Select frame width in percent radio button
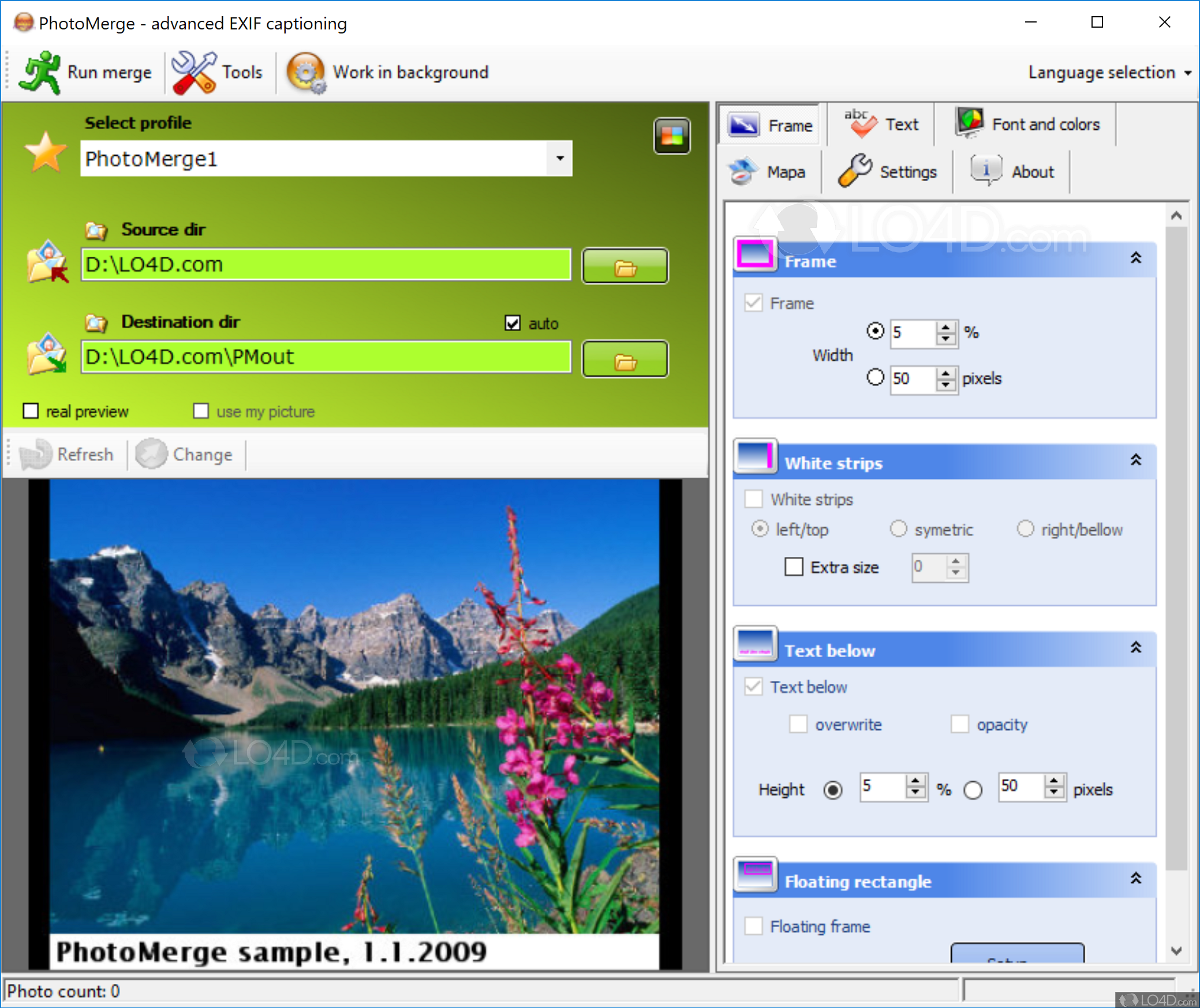 (x=875, y=331)
